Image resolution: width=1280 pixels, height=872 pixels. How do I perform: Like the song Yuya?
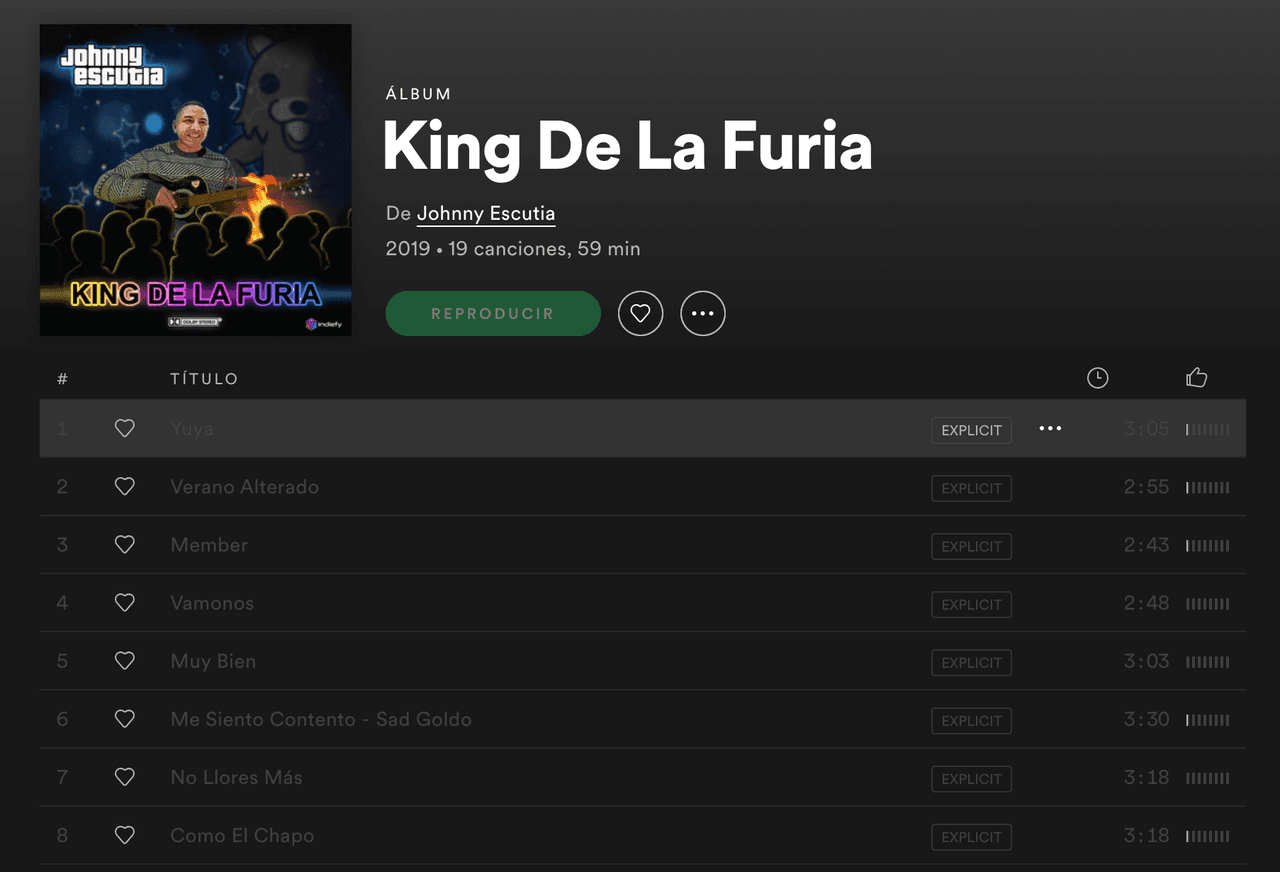coord(124,428)
